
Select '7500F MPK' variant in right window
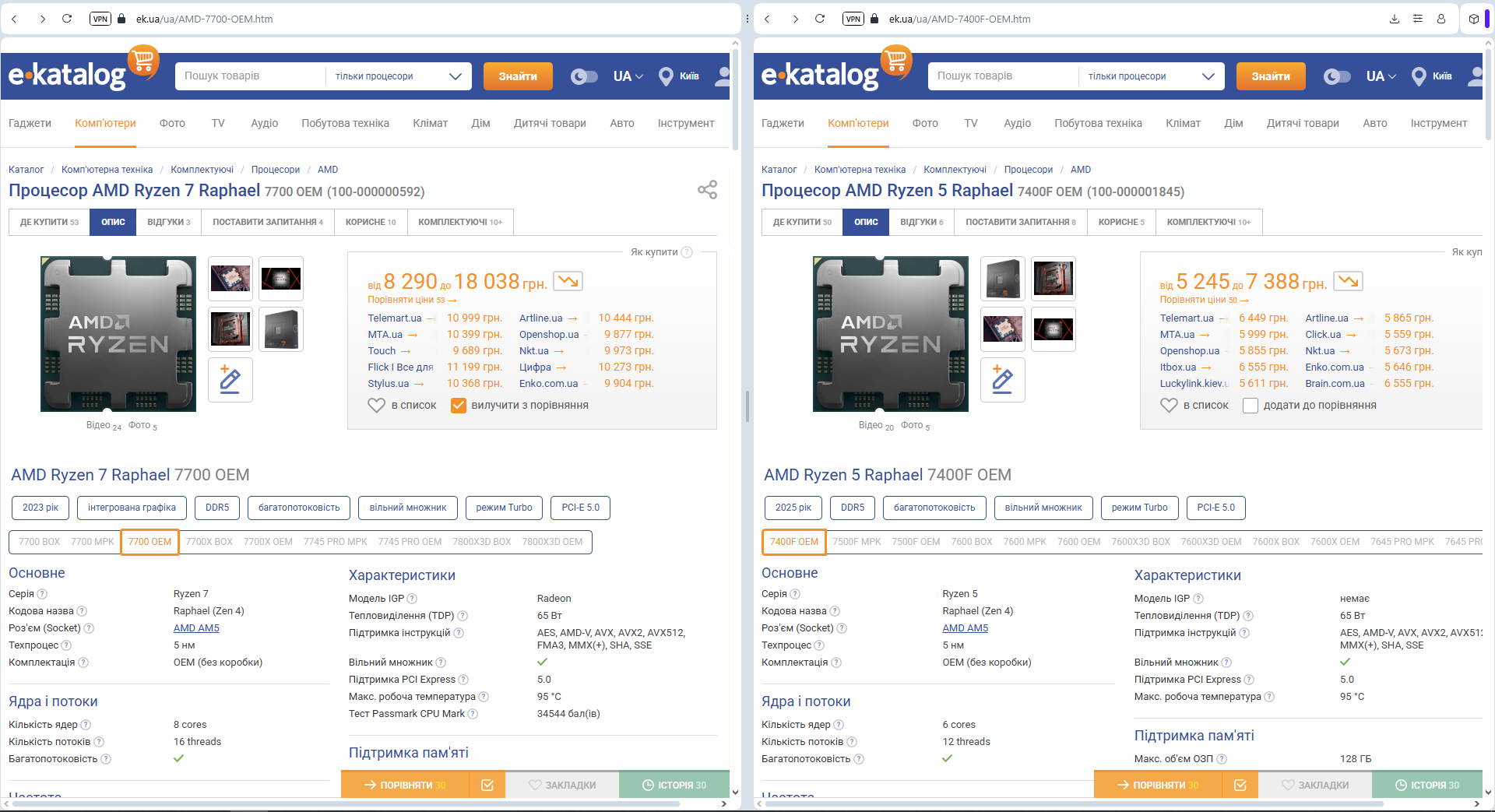(857, 542)
